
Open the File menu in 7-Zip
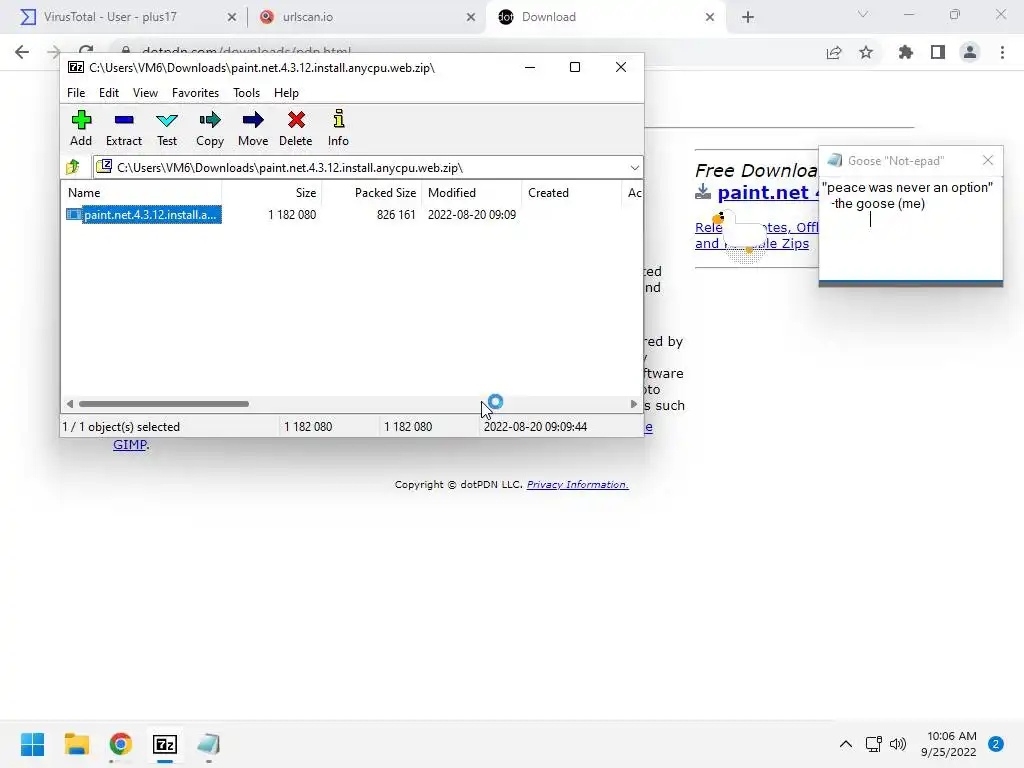click(76, 93)
